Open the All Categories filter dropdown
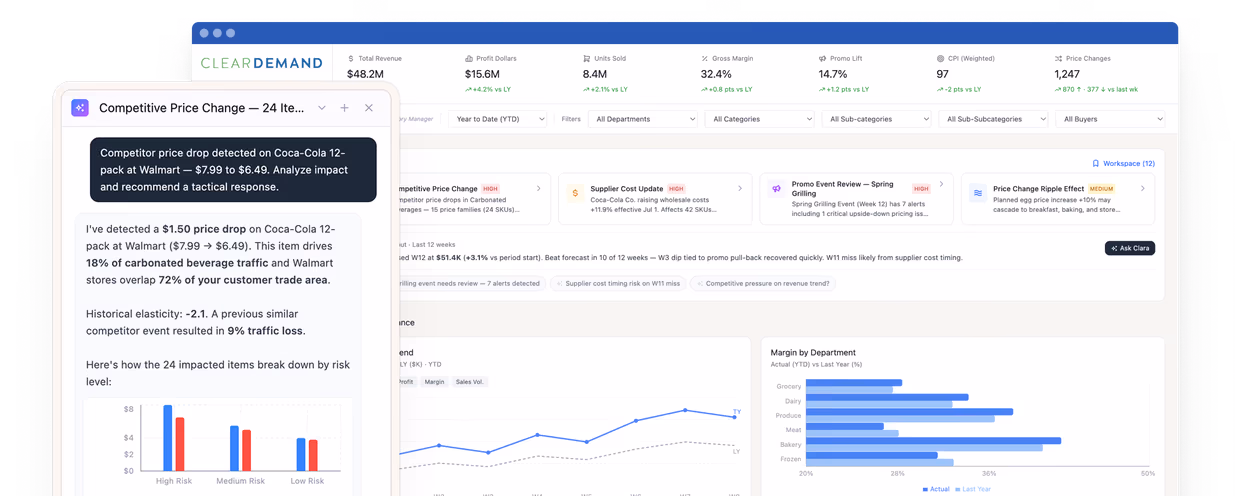The width and height of the screenshot is (1240, 496). pyautogui.click(x=761, y=119)
